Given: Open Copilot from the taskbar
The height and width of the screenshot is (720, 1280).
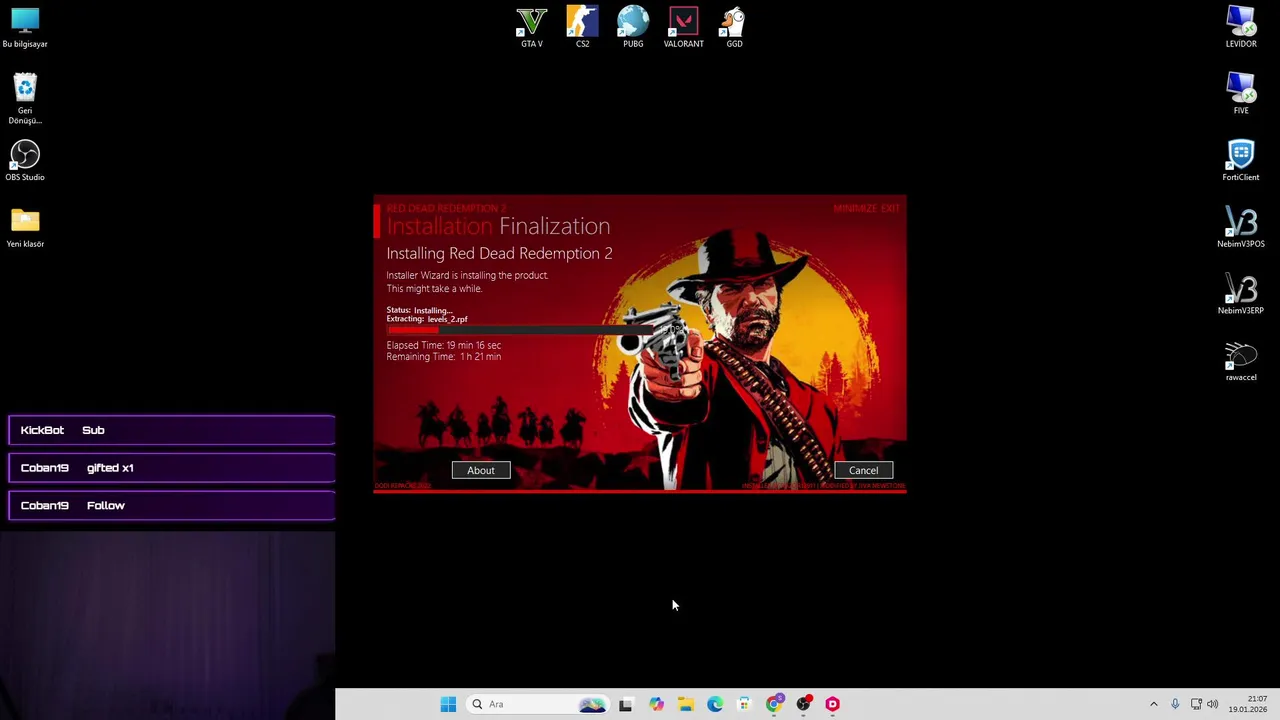Looking at the screenshot, I should 656,704.
